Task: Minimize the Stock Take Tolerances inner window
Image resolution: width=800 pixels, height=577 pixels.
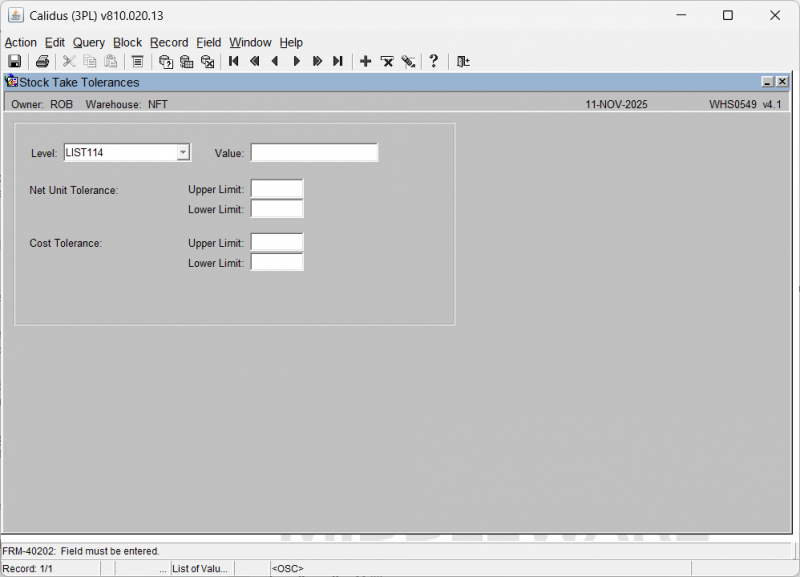Action: coord(767,82)
